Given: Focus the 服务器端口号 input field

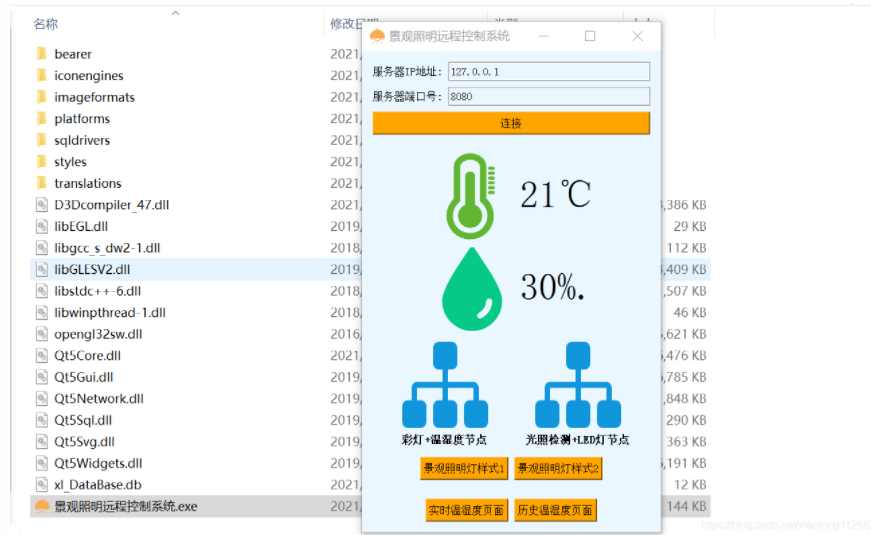Looking at the screenshot, I should (x=549, y=97).
